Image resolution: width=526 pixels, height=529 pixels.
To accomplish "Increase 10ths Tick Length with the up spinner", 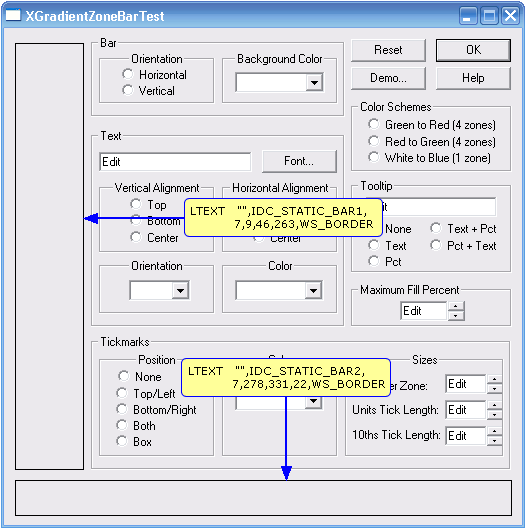I will pyautogui.click(x=494, y=431).
